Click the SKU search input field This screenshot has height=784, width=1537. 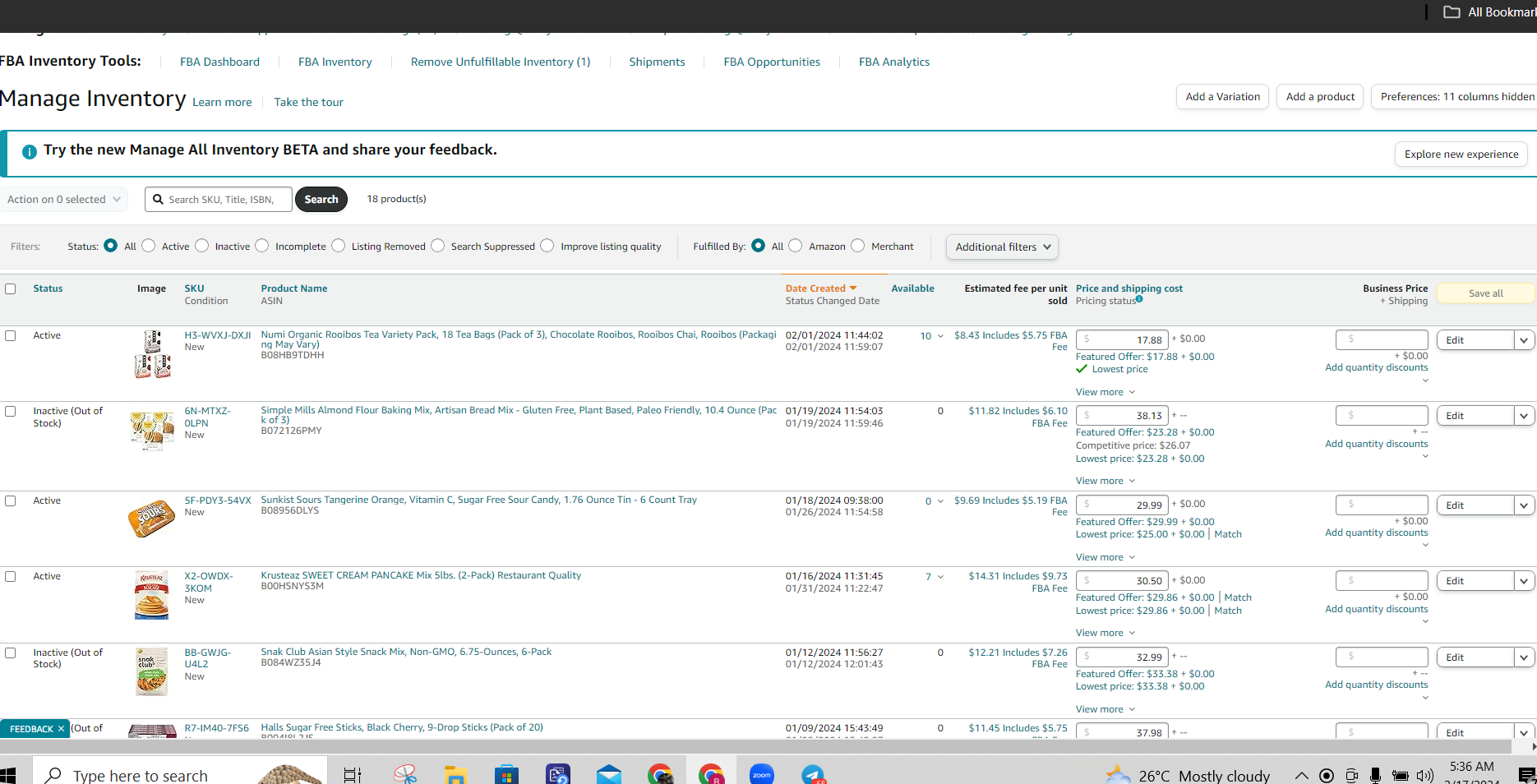pos(219,200)
